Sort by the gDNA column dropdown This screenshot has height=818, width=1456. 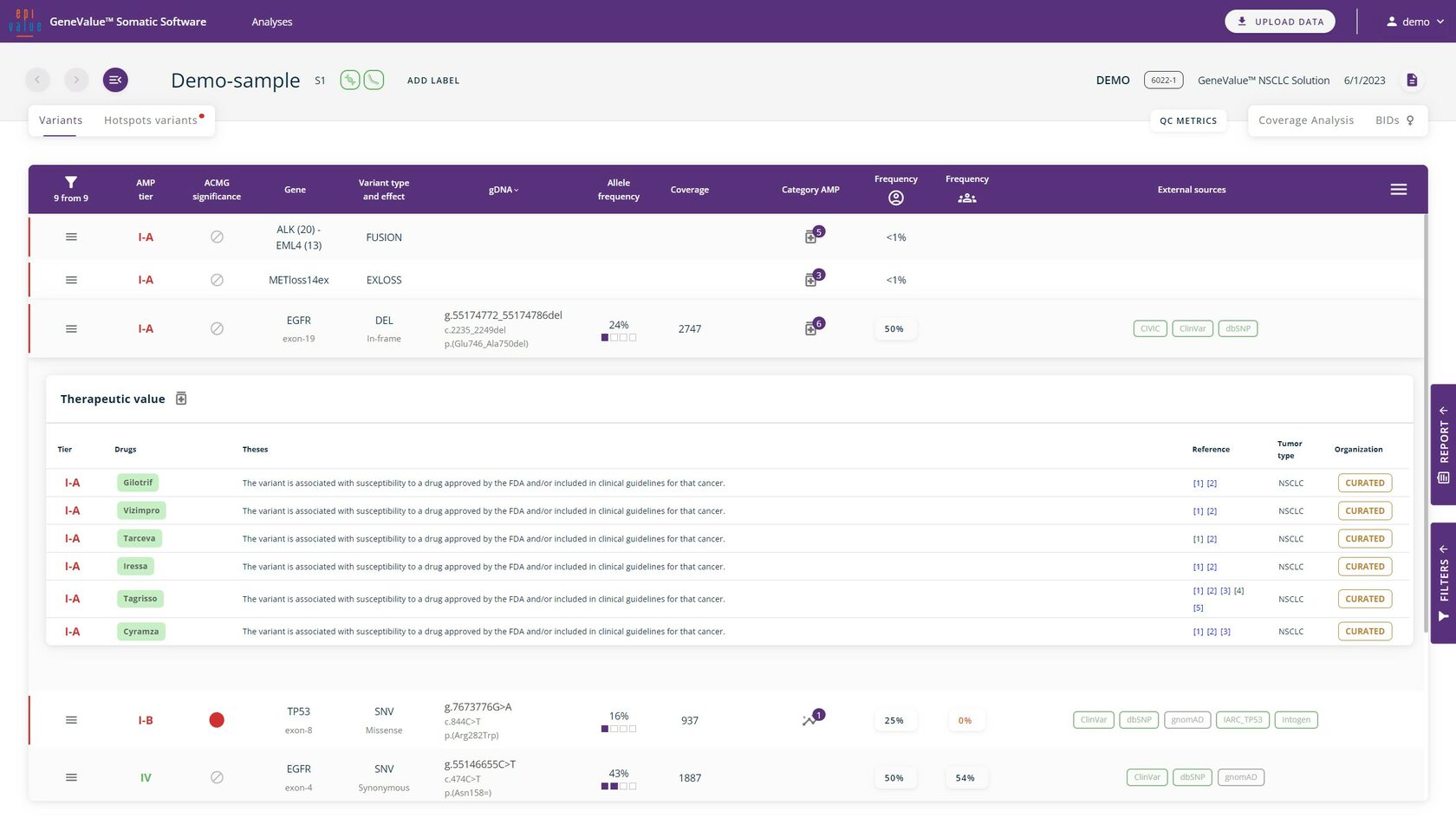(x=504, y=190)
